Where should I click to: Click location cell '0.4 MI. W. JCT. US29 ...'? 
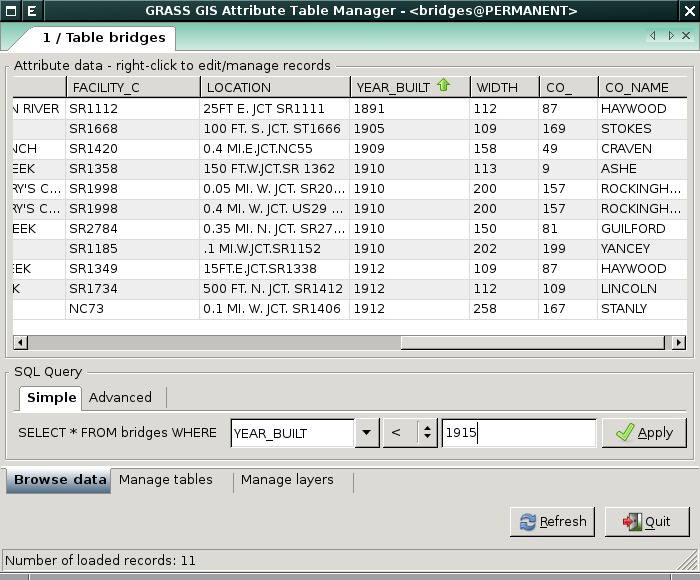click(x=273, y=209)
